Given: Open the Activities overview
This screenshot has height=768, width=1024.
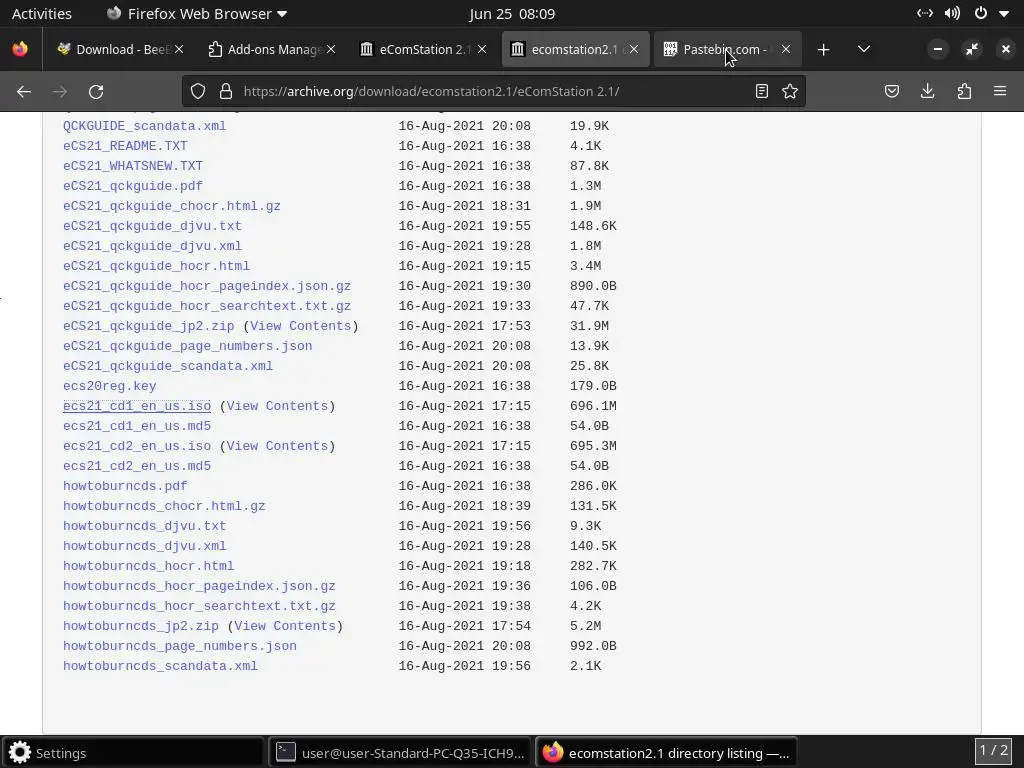Looking at the screenshot, I should pyautogui.click(x=42, y=14).
